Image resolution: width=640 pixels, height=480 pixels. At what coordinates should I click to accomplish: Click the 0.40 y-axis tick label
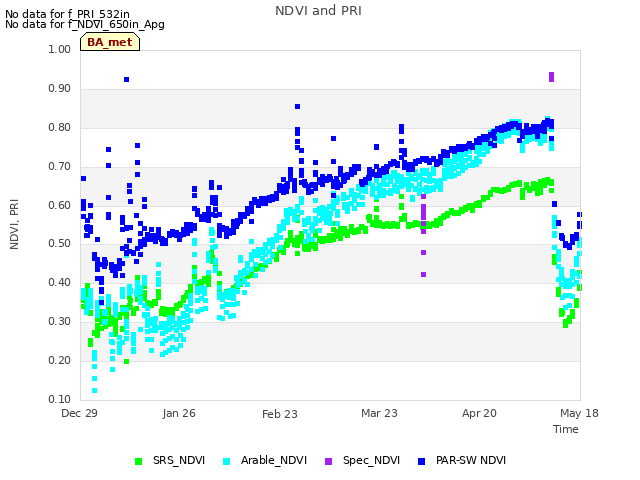60,282
